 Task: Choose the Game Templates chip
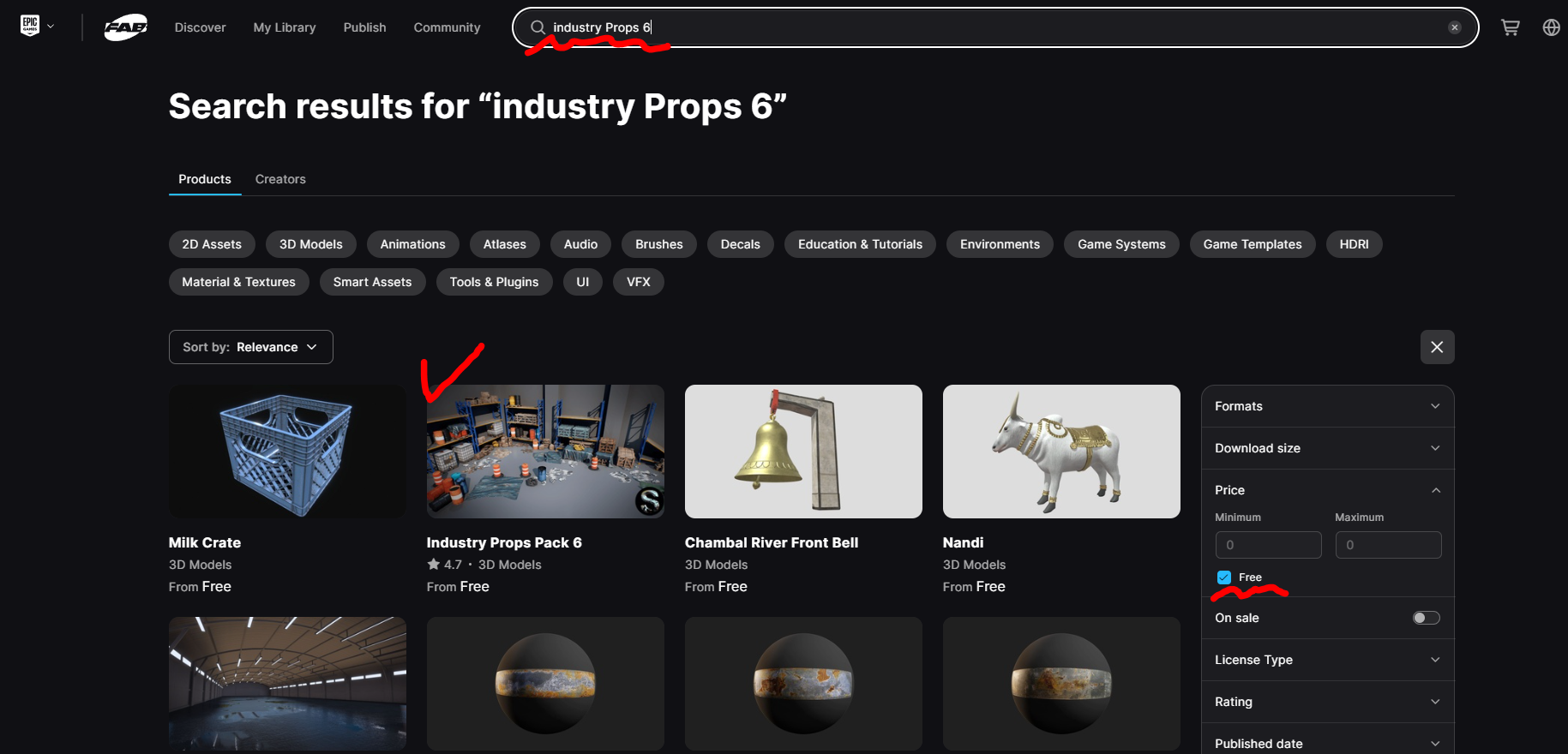click(x=1253, y=244)
